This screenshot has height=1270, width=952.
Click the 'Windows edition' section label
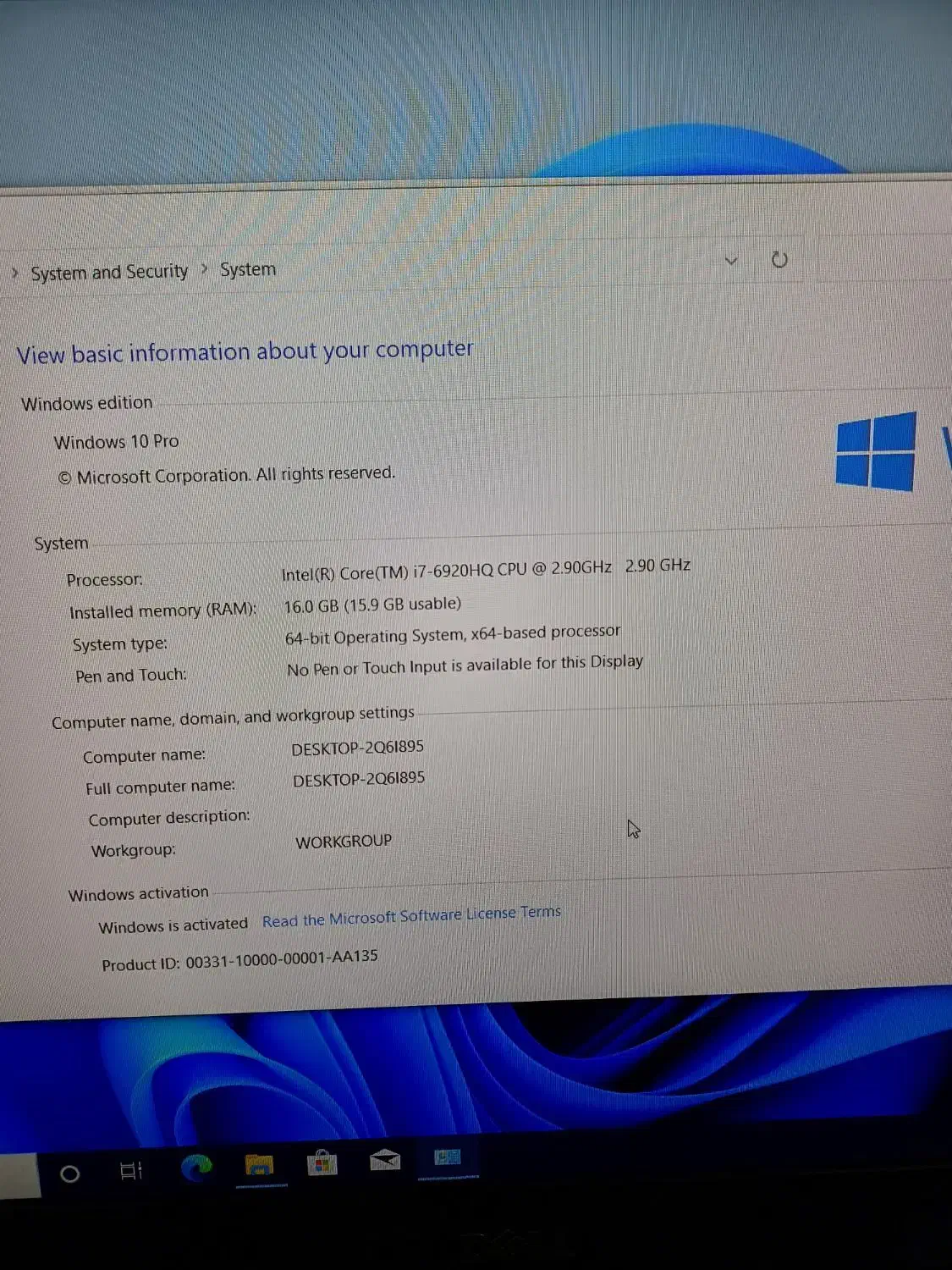[87, 404]
